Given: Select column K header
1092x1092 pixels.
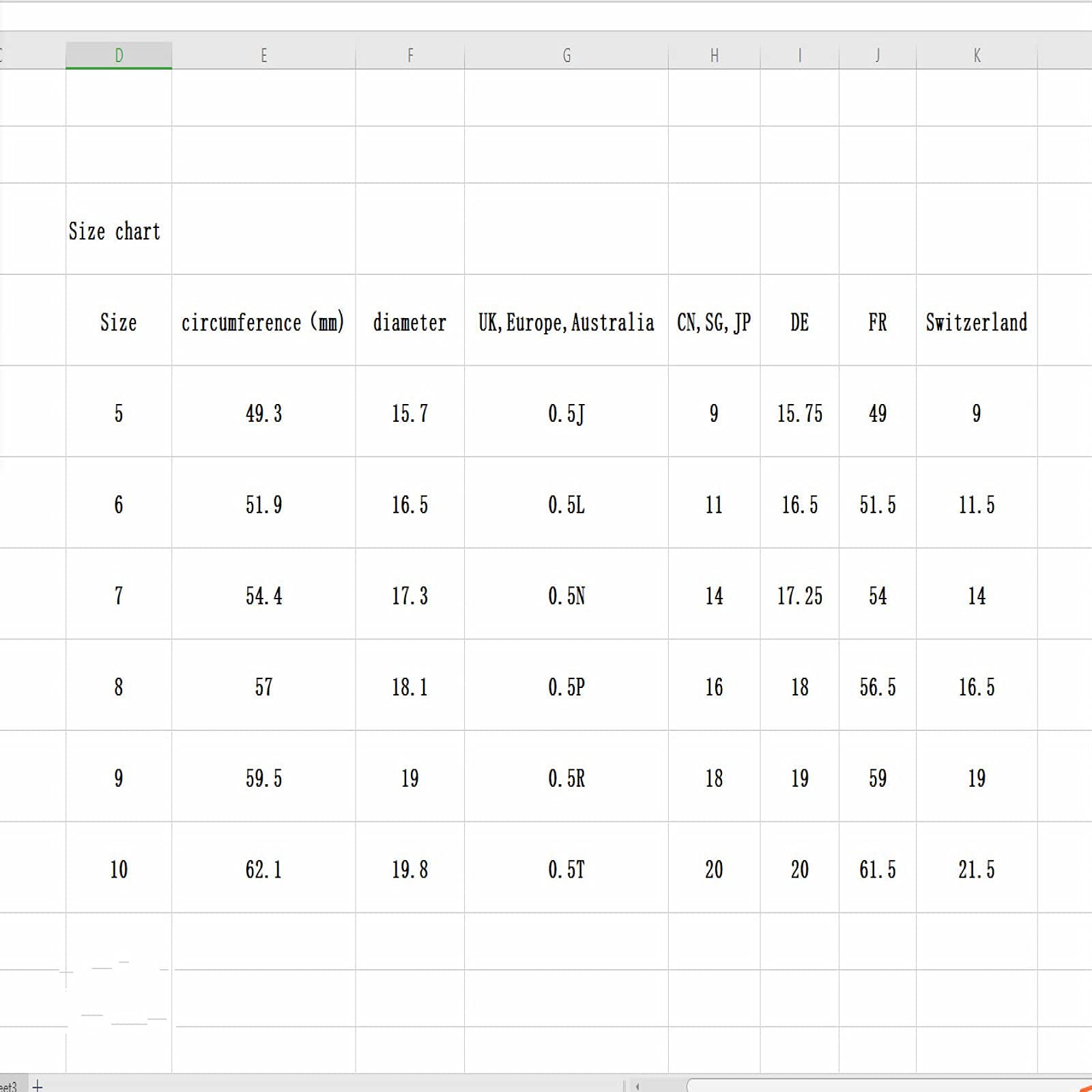Looking at the screenshot, I should pos(977,55).
